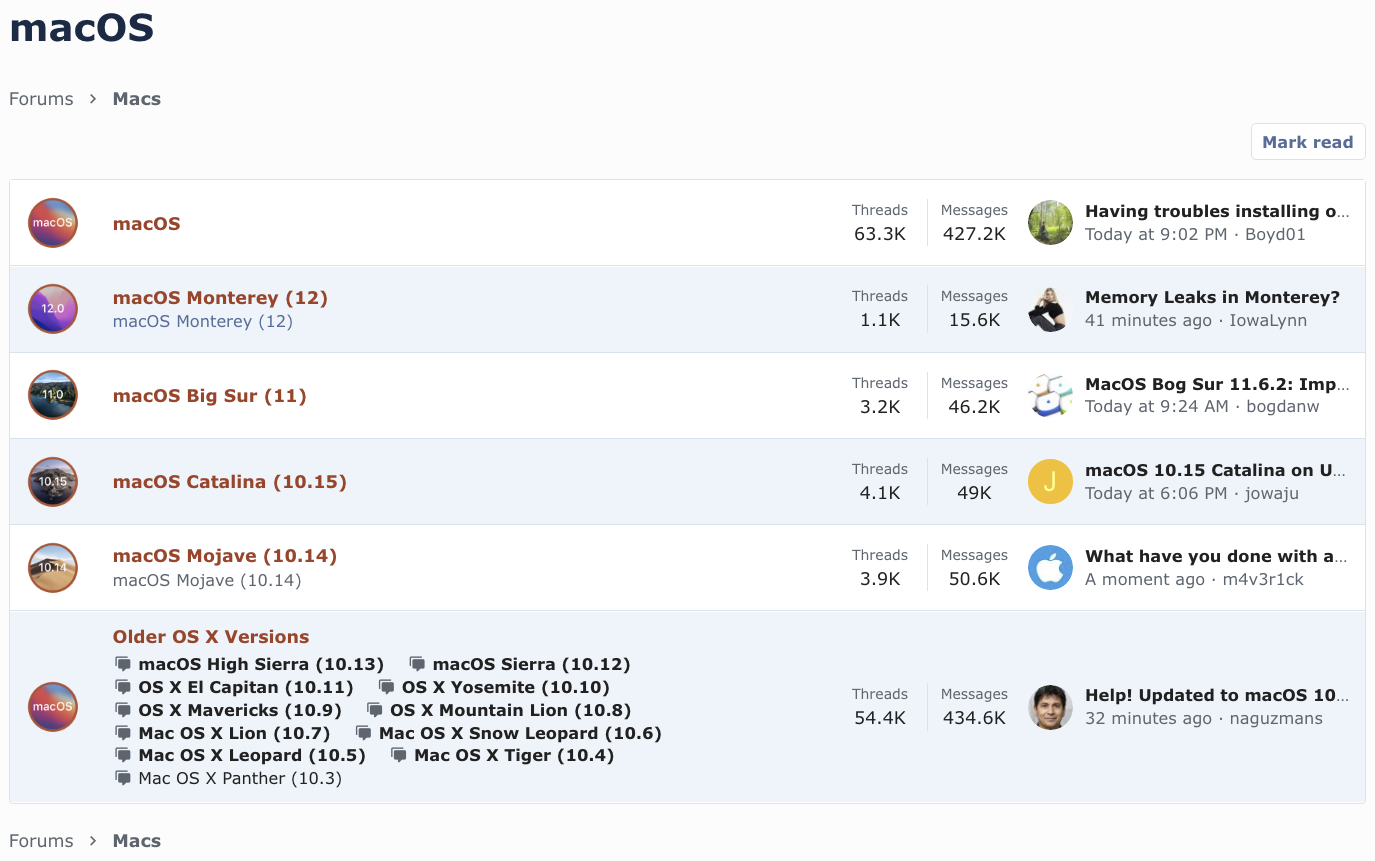Click the chat icon beside macOS High Sierra
The image size is (1375, 861).
pyautogui.click(x=123, y=664)
